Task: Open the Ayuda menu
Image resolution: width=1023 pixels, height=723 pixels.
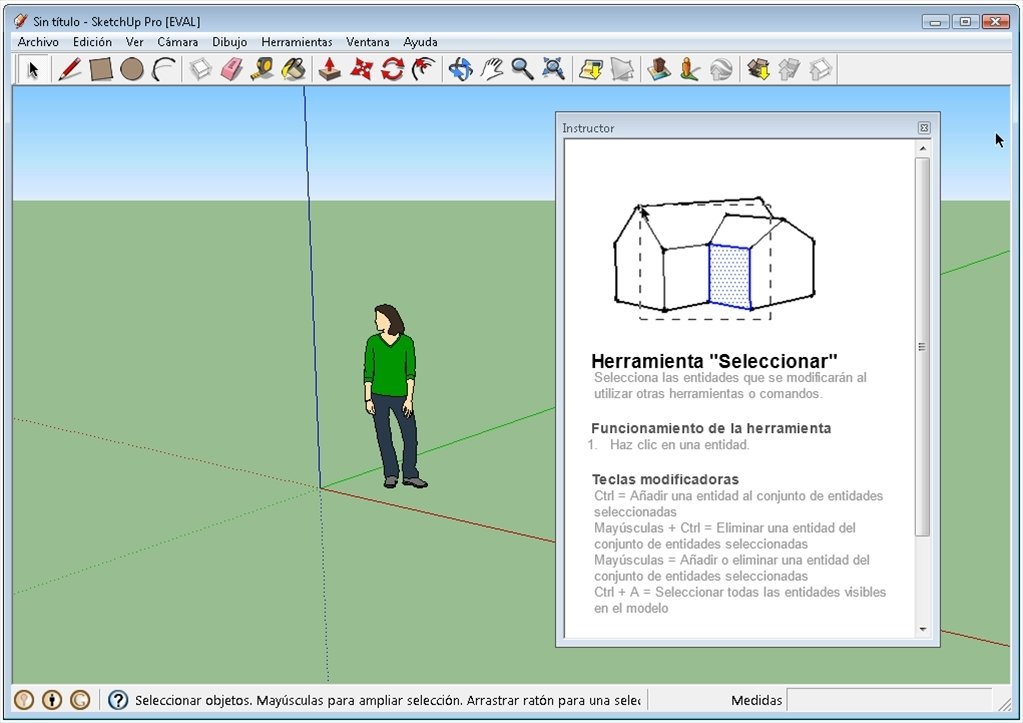Action: click(x=420, y=42)
